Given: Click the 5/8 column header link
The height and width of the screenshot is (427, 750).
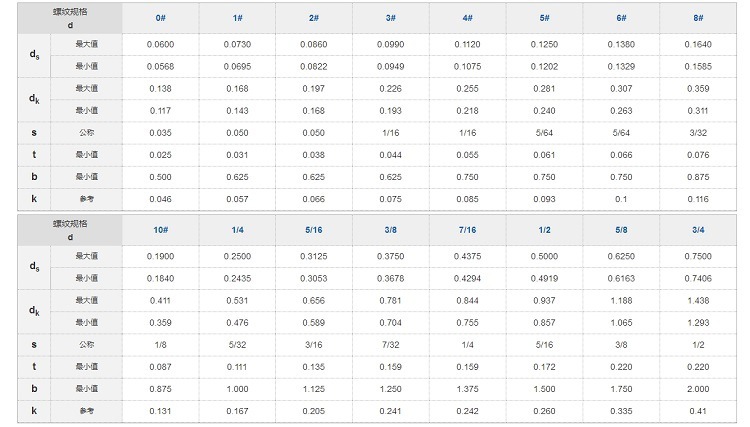Looking at the screenshot, I should tap(621, 231).
